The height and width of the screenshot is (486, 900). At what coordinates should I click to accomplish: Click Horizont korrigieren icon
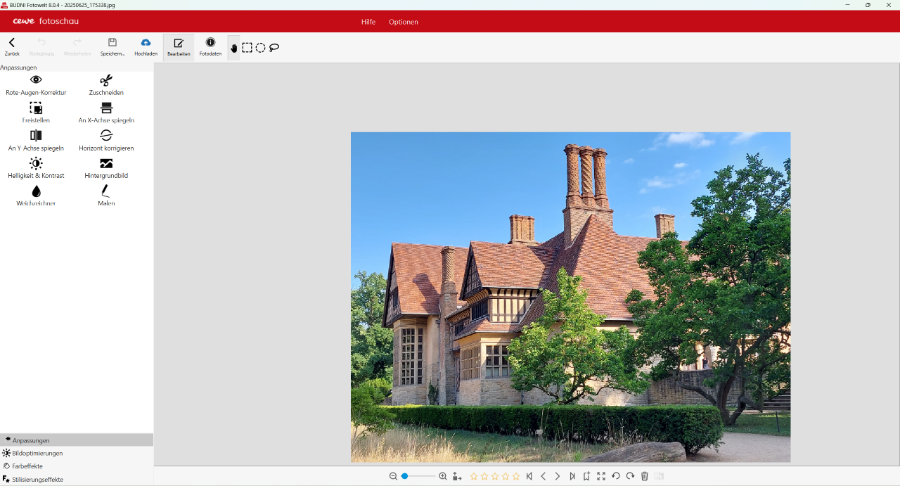[106, 137]
